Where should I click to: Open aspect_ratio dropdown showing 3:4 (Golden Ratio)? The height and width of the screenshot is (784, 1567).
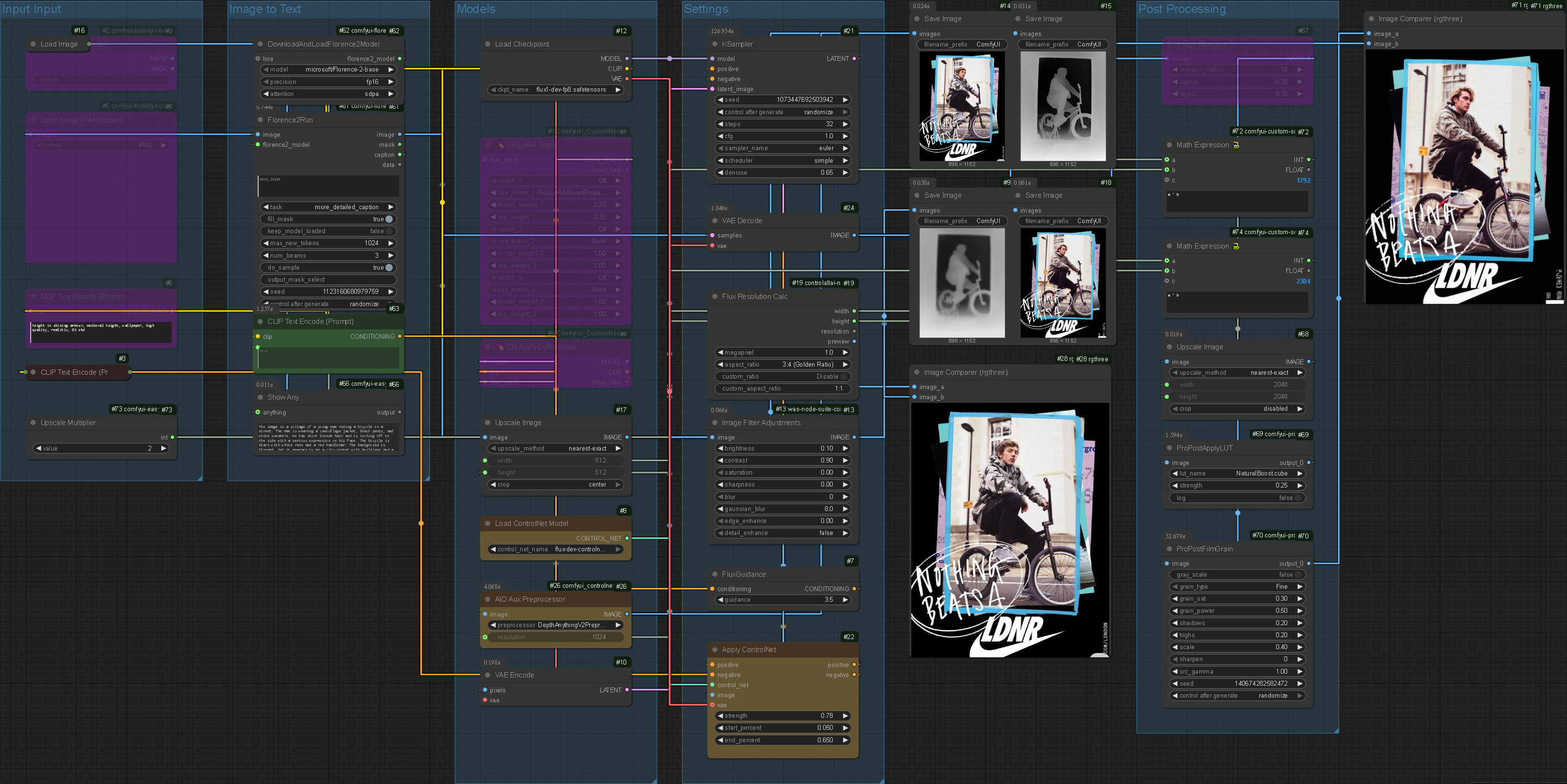[x=783, y=364]
